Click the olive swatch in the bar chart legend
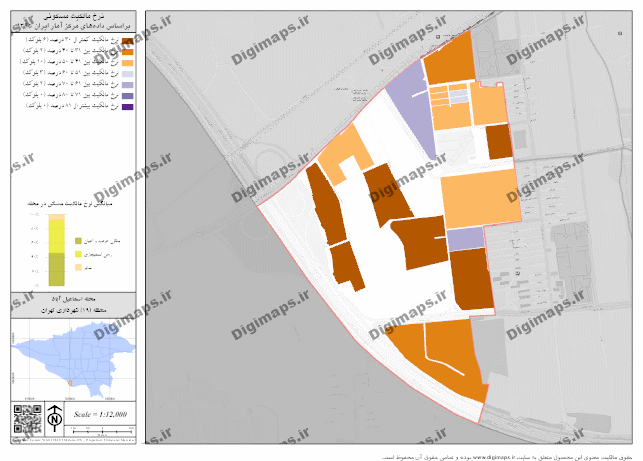 tap(78, 241)
